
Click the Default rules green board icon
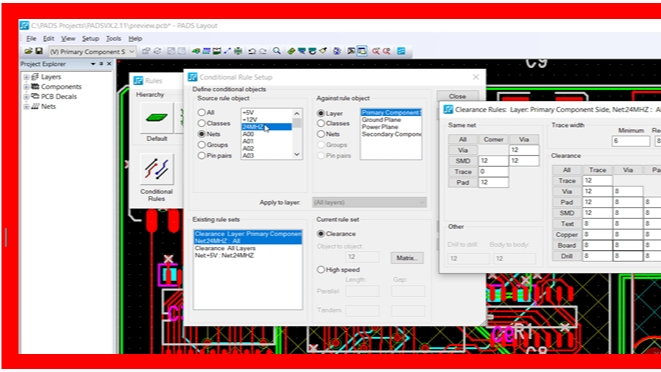point(157,118)
